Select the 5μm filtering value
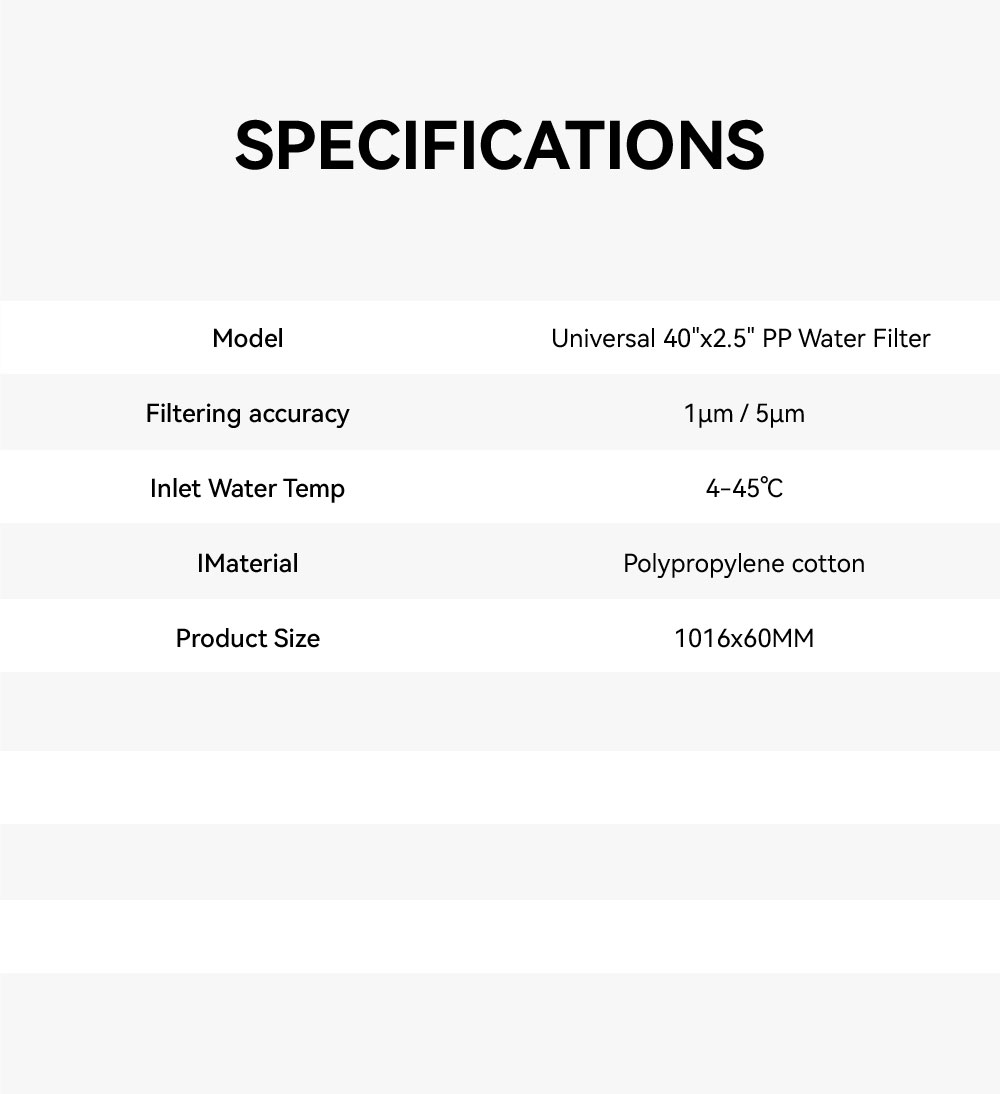Image resolution: width=1000 pixels, height=1094 pixels. point(780,414)
